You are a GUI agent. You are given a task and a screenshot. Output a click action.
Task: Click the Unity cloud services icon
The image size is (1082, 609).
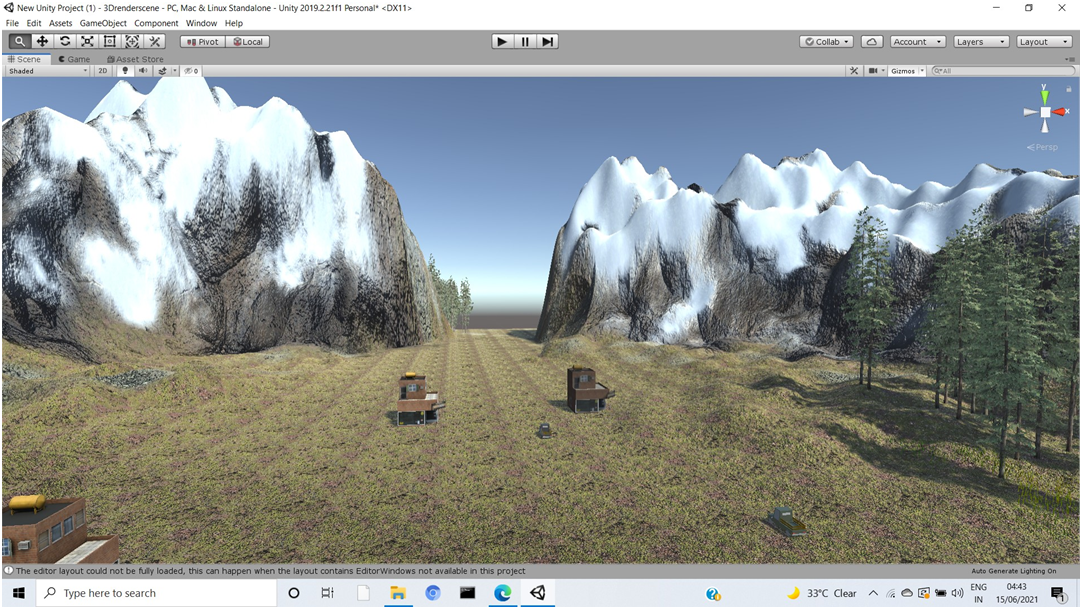[870, 41]
